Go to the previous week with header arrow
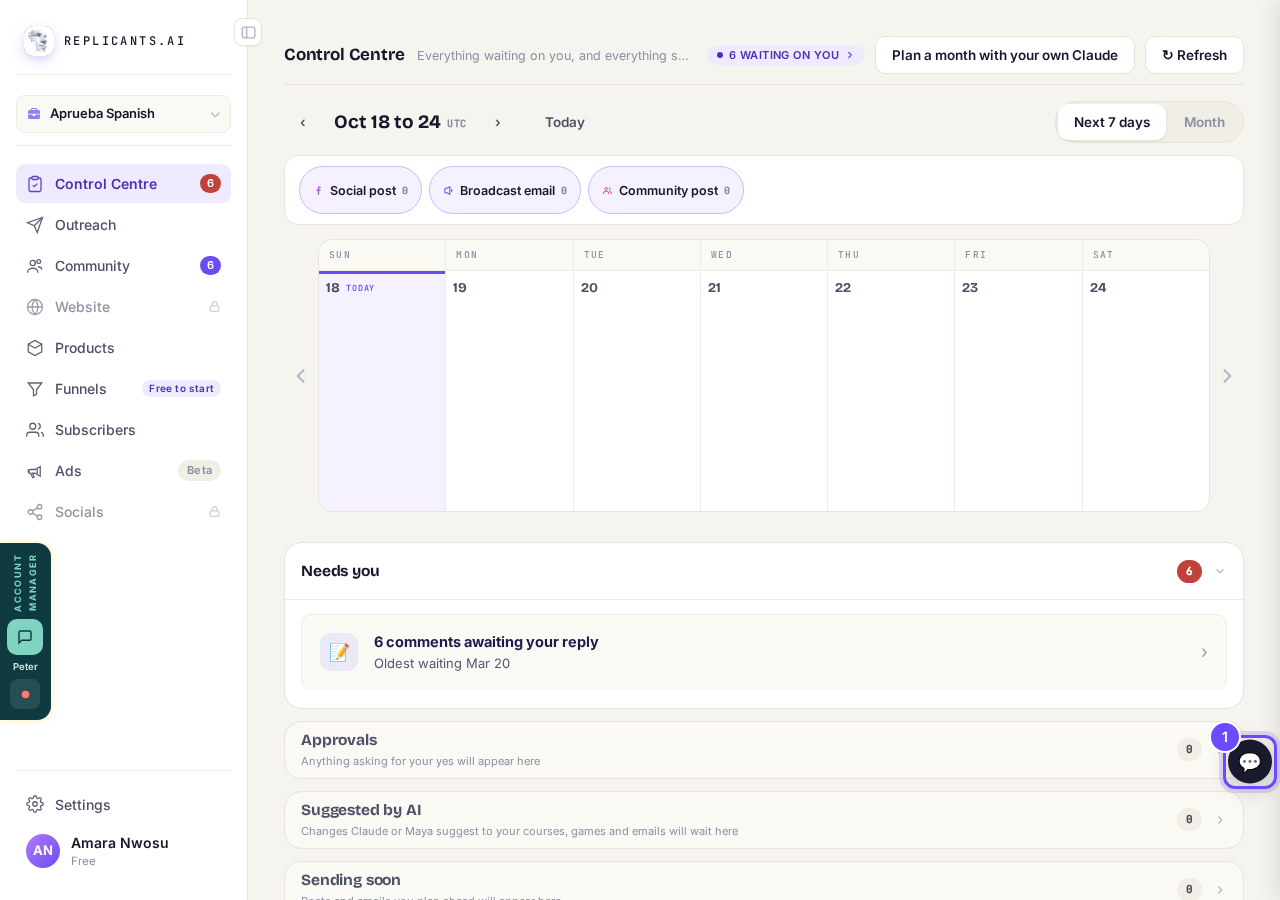Screen dimensions: 1280x900 pyautogui.click(x=303, y=123)
